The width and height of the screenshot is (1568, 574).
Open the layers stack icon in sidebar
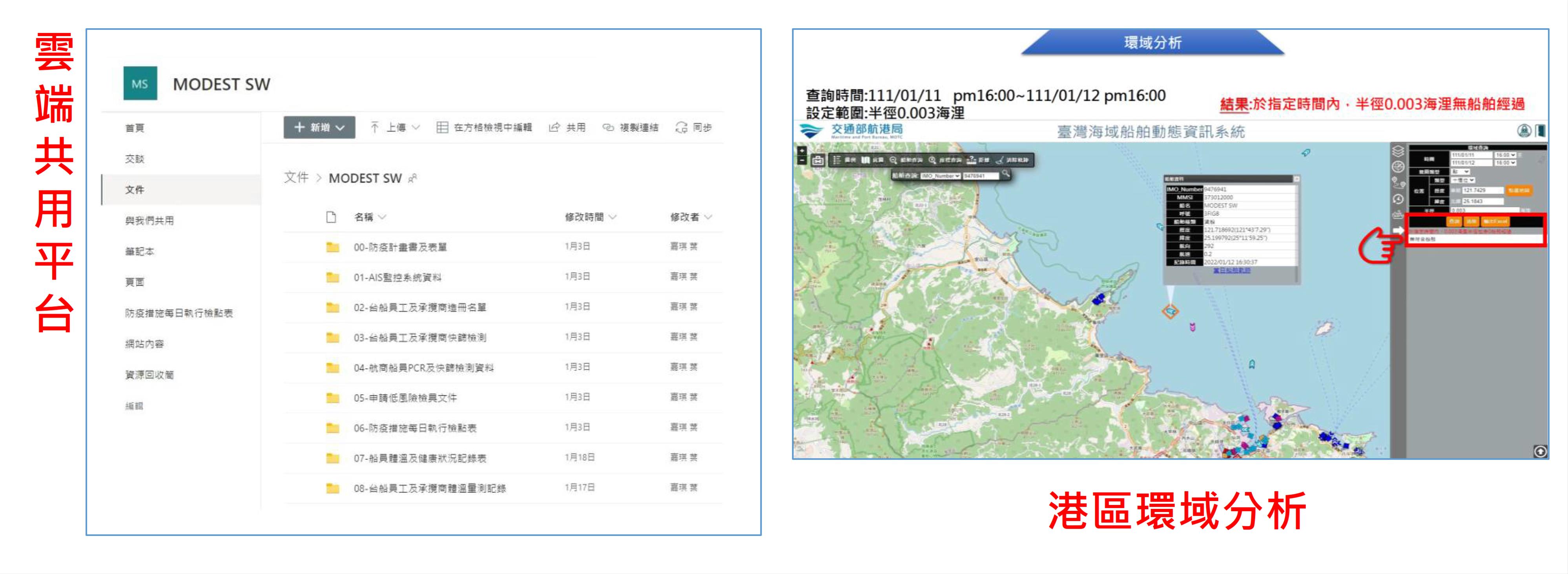pyautogui.click(x=1398, y=151)
